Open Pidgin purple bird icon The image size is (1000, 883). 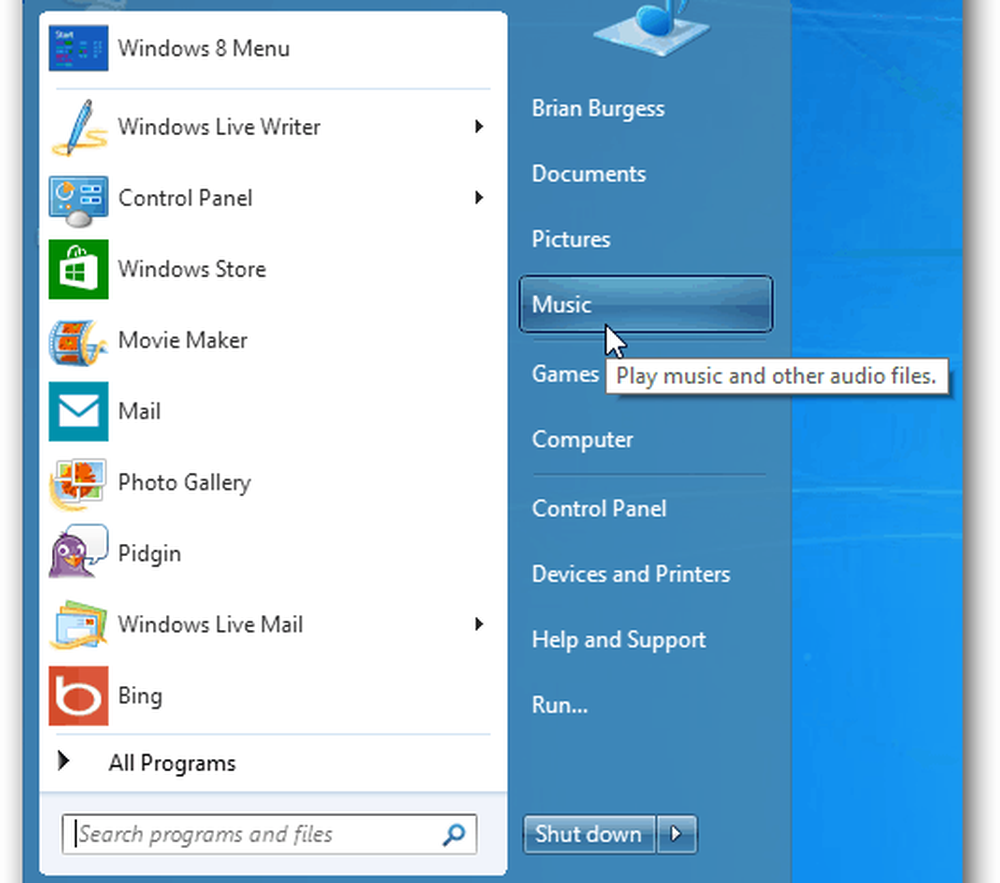(78, 553)
